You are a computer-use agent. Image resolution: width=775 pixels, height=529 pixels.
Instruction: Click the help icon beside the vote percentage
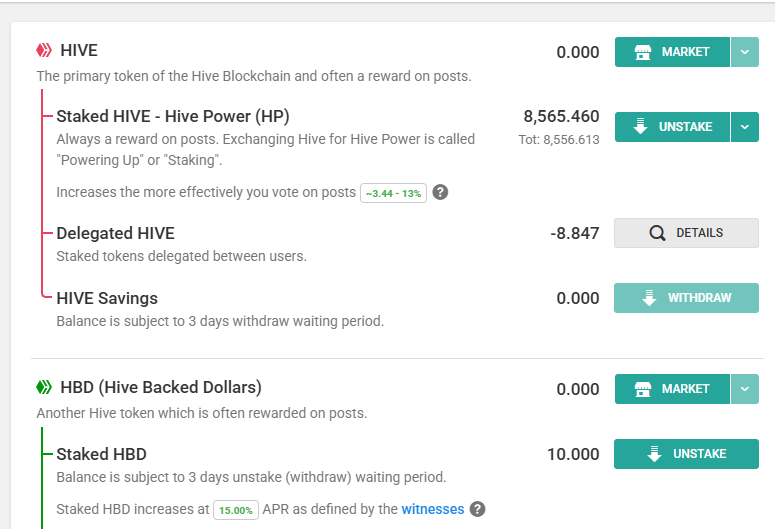(440, 192)
